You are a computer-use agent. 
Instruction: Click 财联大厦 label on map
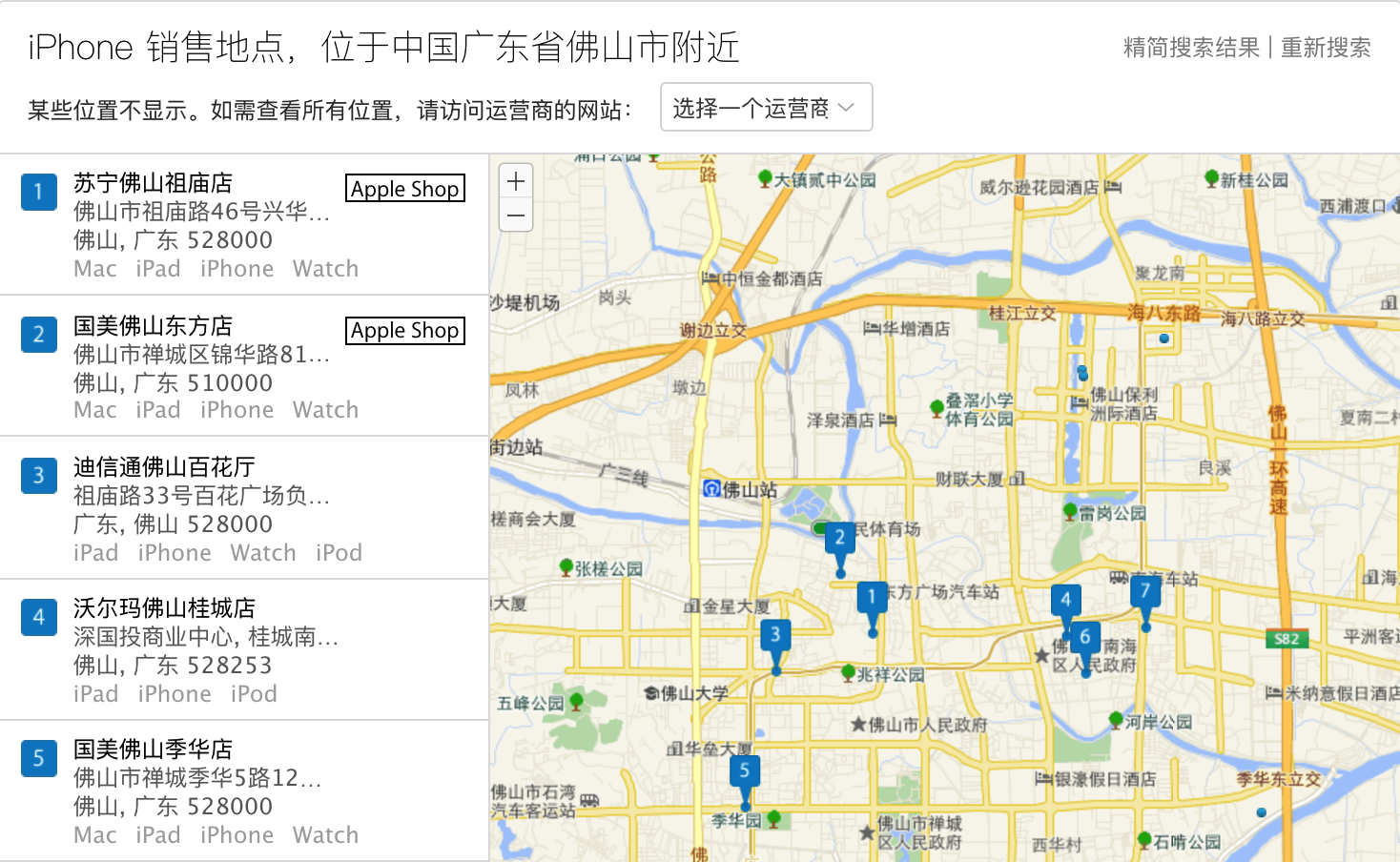(x=970, y=479)
